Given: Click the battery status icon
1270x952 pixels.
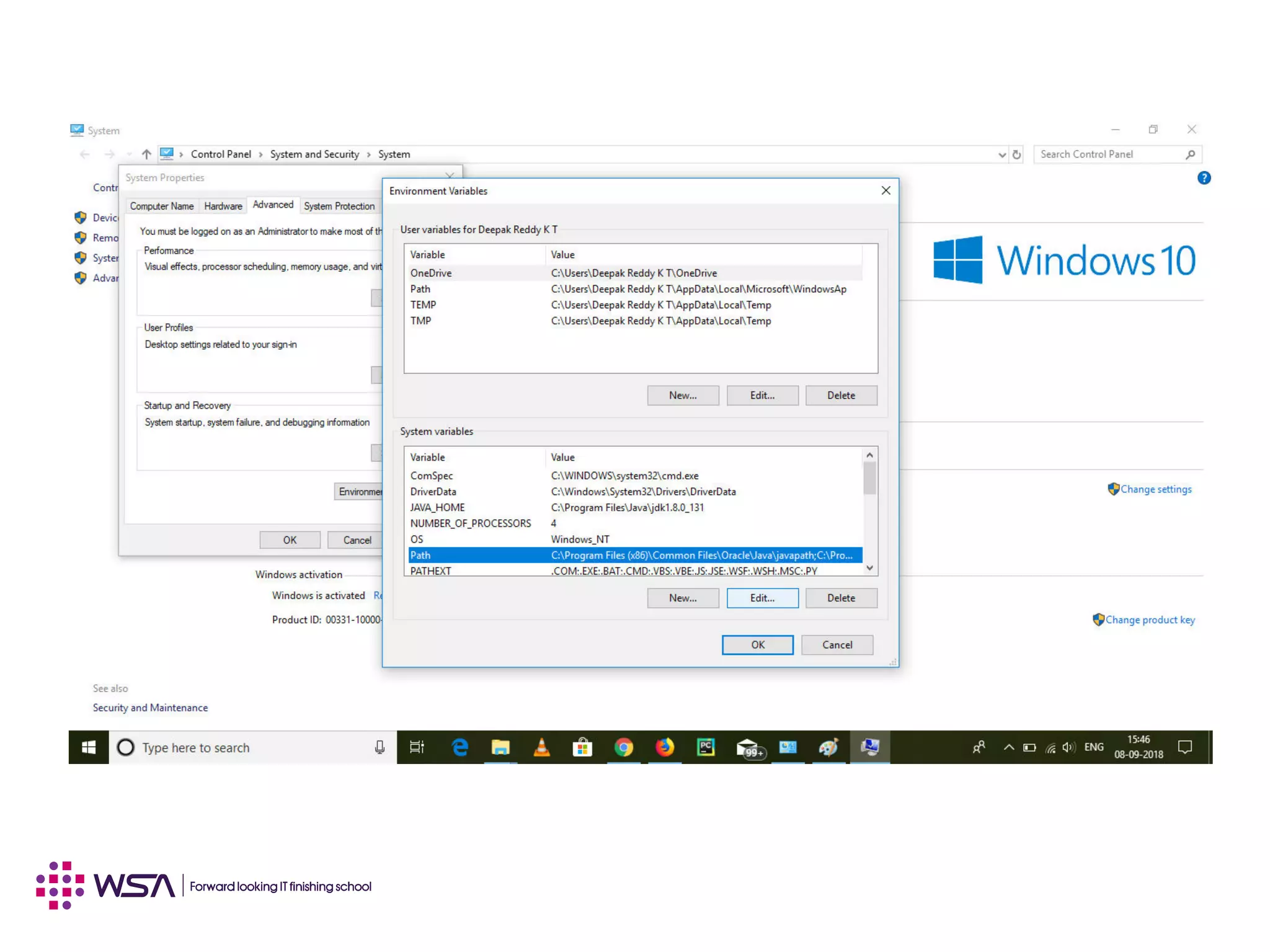Looking at the screenshot, I should pyautogui.click(x=1029, y=747).
